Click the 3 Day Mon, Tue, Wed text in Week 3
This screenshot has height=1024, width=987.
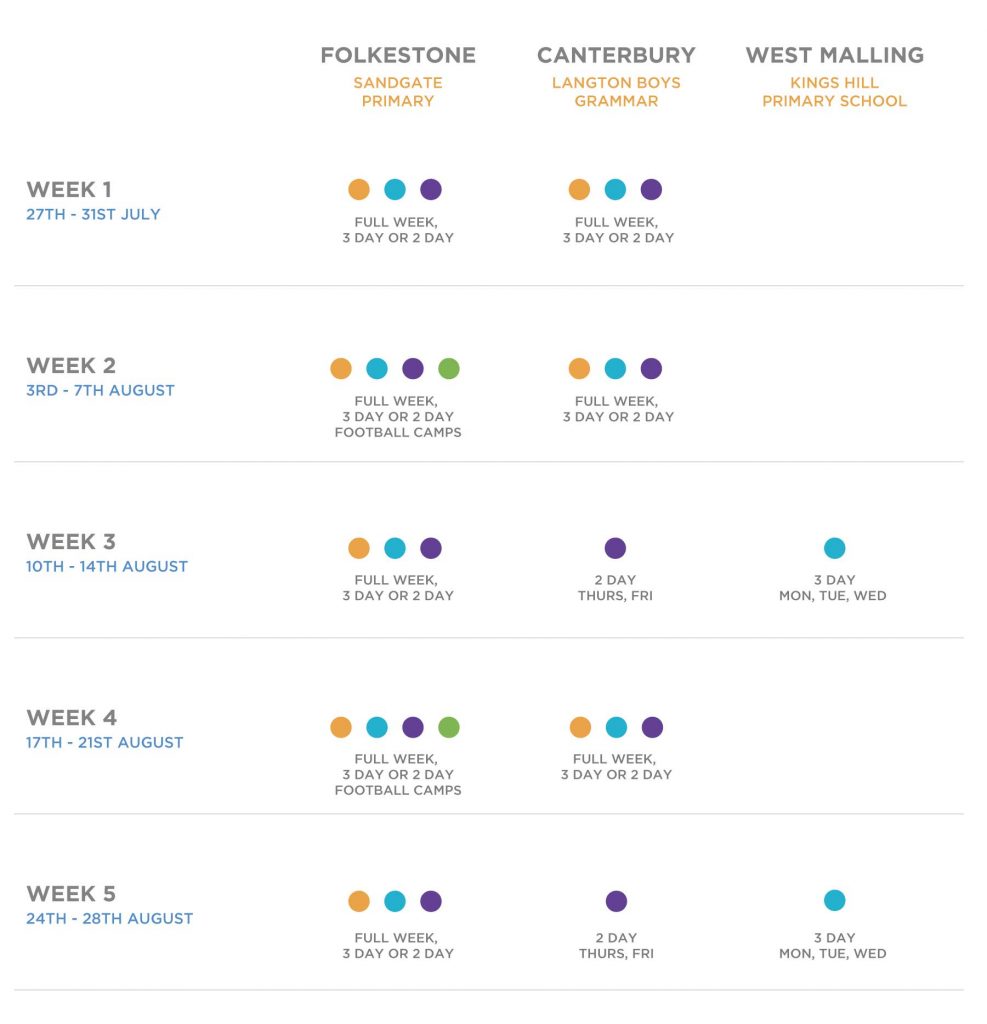[x=833, y=588]
